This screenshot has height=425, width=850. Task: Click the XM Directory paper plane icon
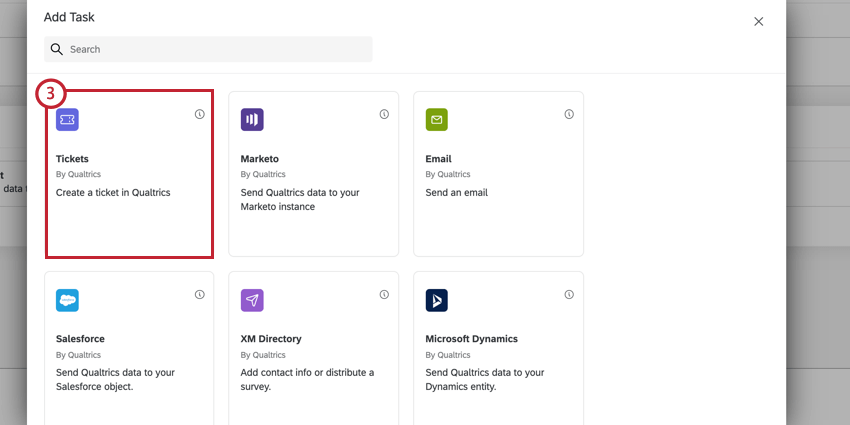(252, 300)
